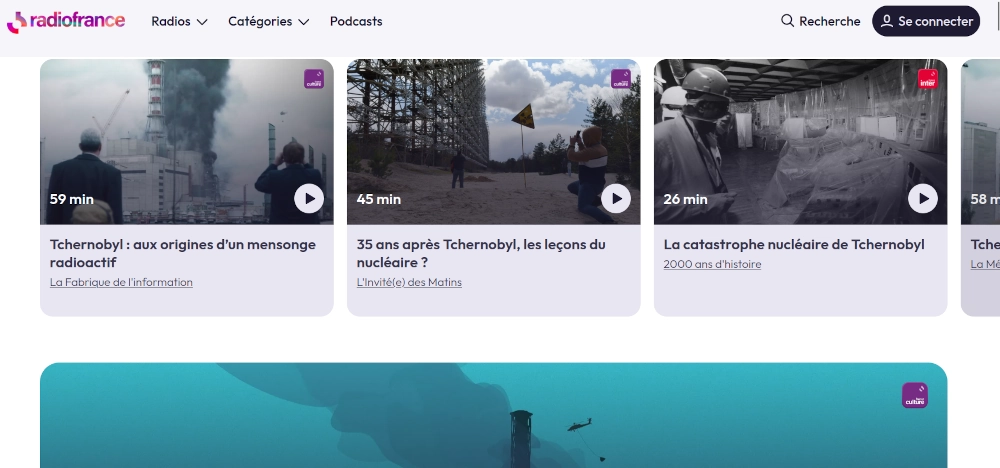Click the '26 min' duration label
Screen dimensions: 1000x468
(686, 200)
